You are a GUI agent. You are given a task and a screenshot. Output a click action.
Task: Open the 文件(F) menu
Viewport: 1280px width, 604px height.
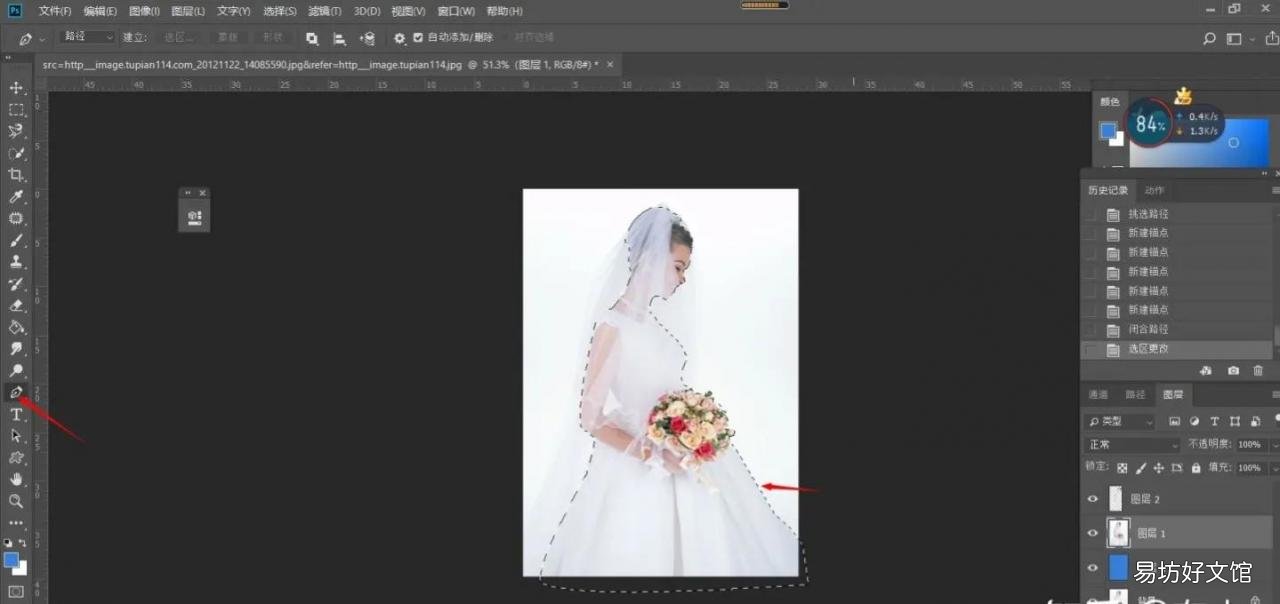pos(55,11)
